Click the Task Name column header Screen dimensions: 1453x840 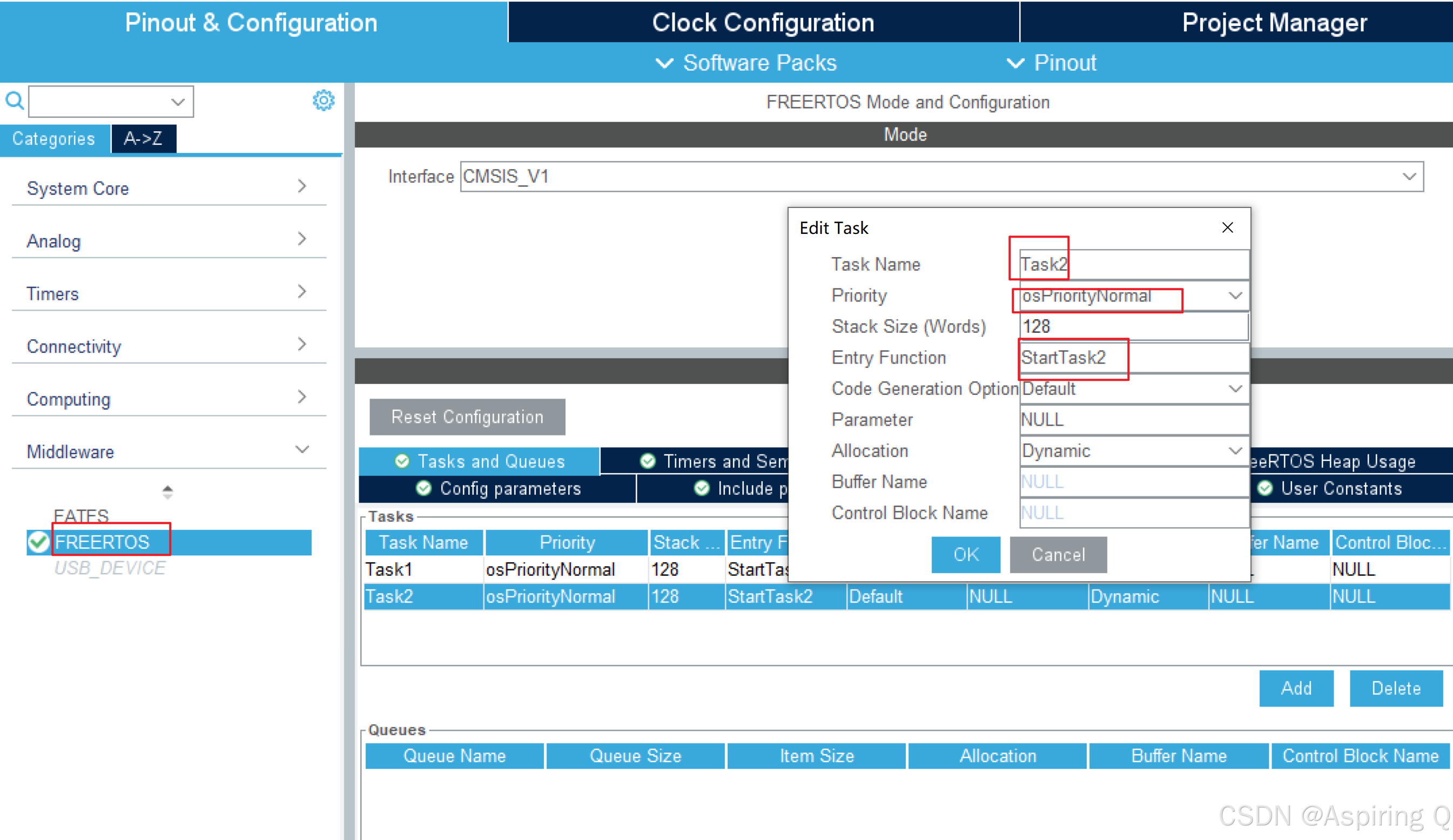point(424,542)
